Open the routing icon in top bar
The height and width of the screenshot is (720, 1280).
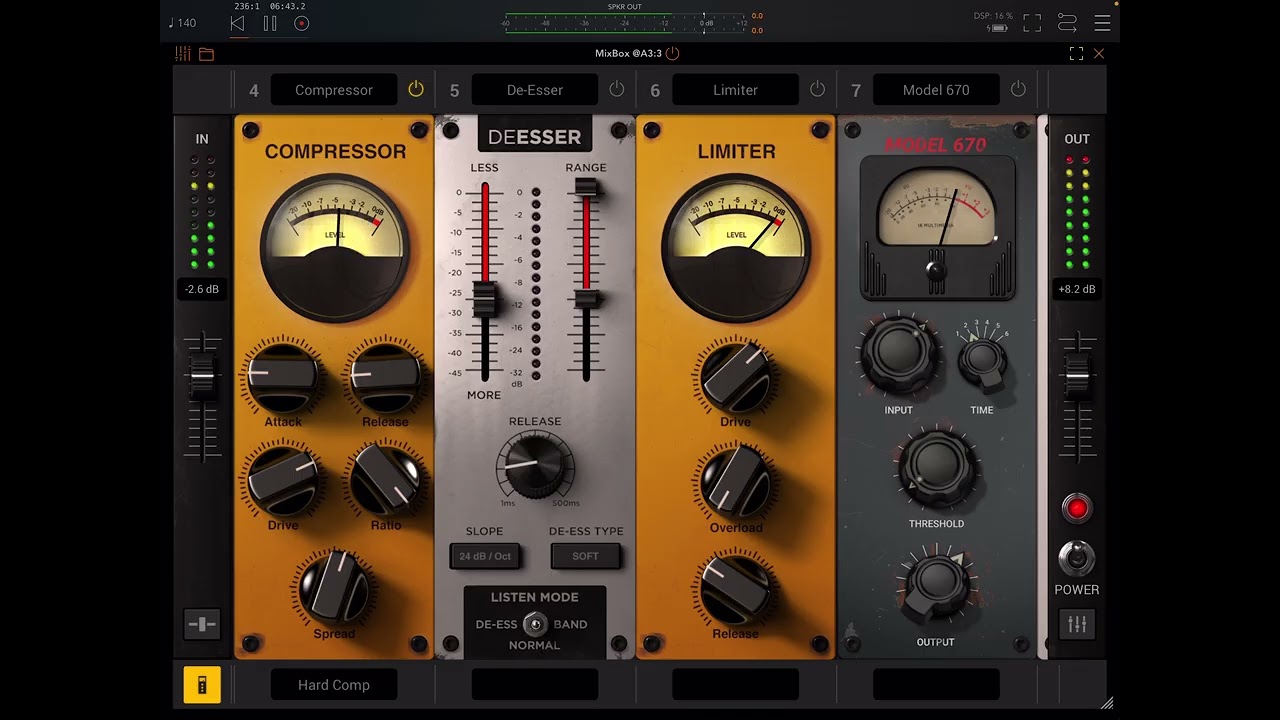1067,23
